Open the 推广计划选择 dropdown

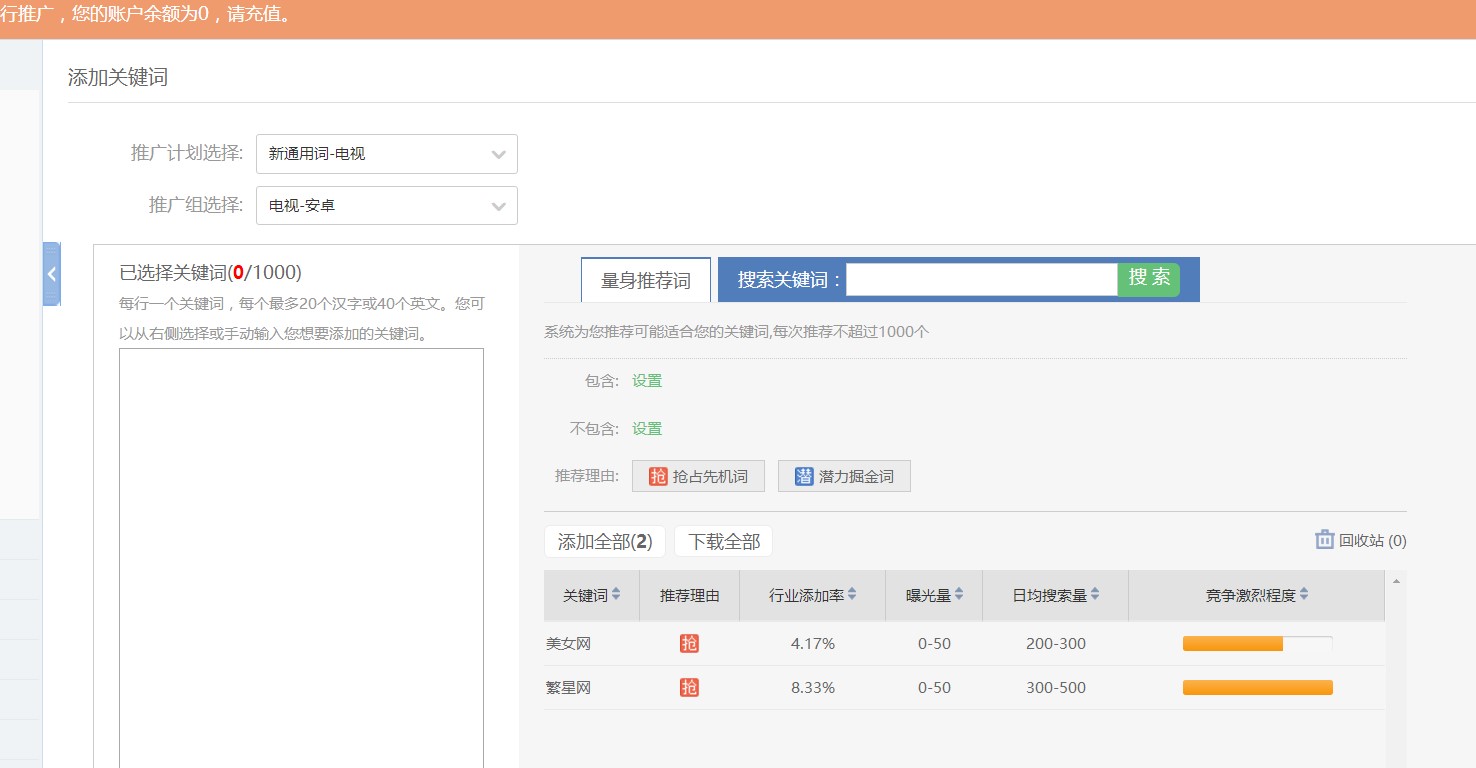pos(386,154)
